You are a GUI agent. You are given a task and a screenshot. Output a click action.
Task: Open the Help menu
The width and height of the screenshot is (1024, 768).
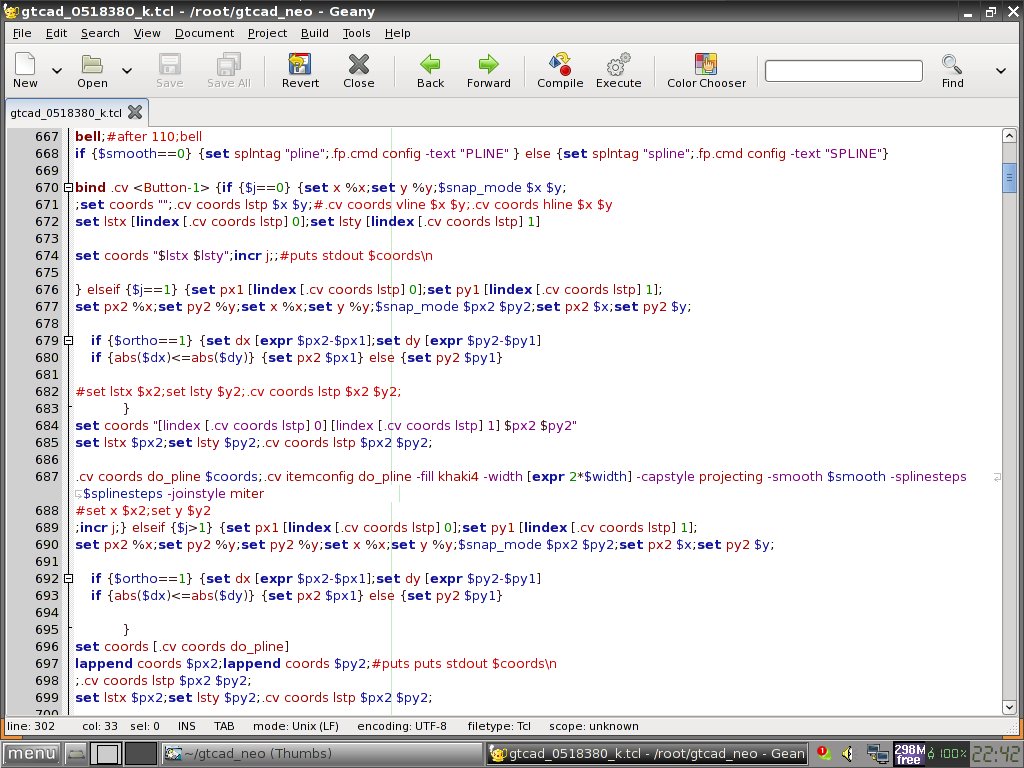click(397, 33)
